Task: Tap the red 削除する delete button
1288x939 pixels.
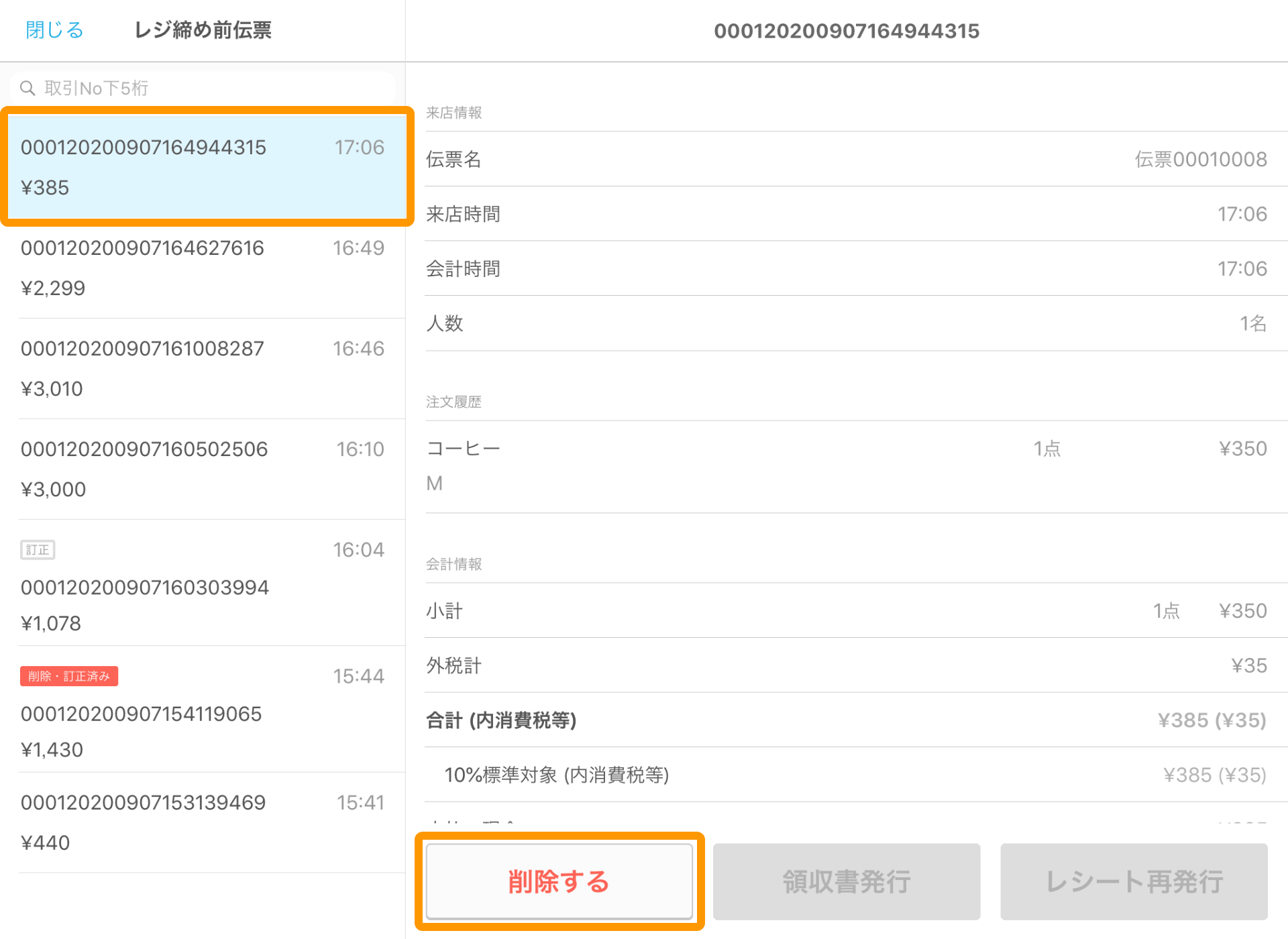Action: coord(559,881)
